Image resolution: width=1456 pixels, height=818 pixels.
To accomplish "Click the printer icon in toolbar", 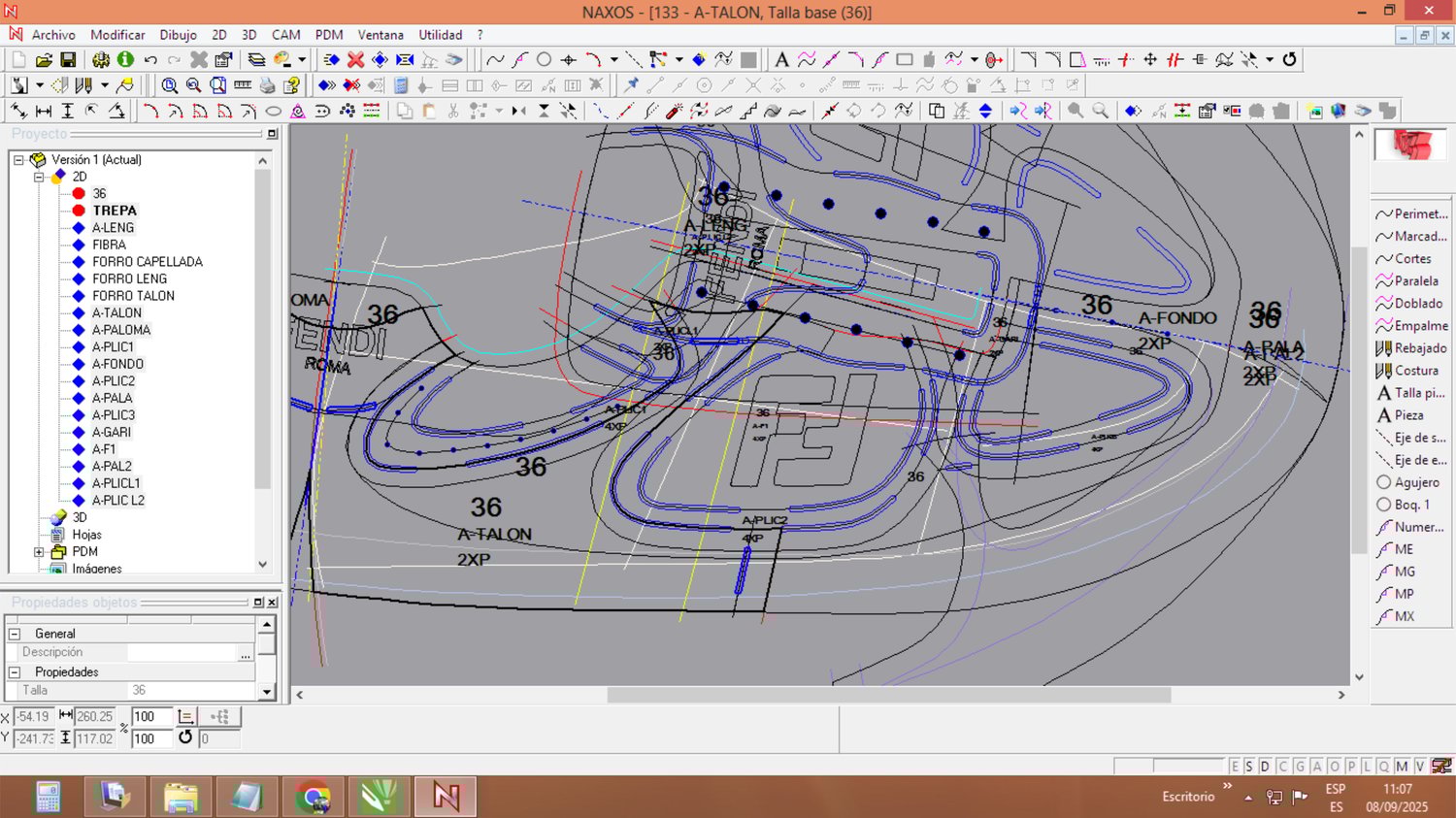I will click(x=267, y=85).
